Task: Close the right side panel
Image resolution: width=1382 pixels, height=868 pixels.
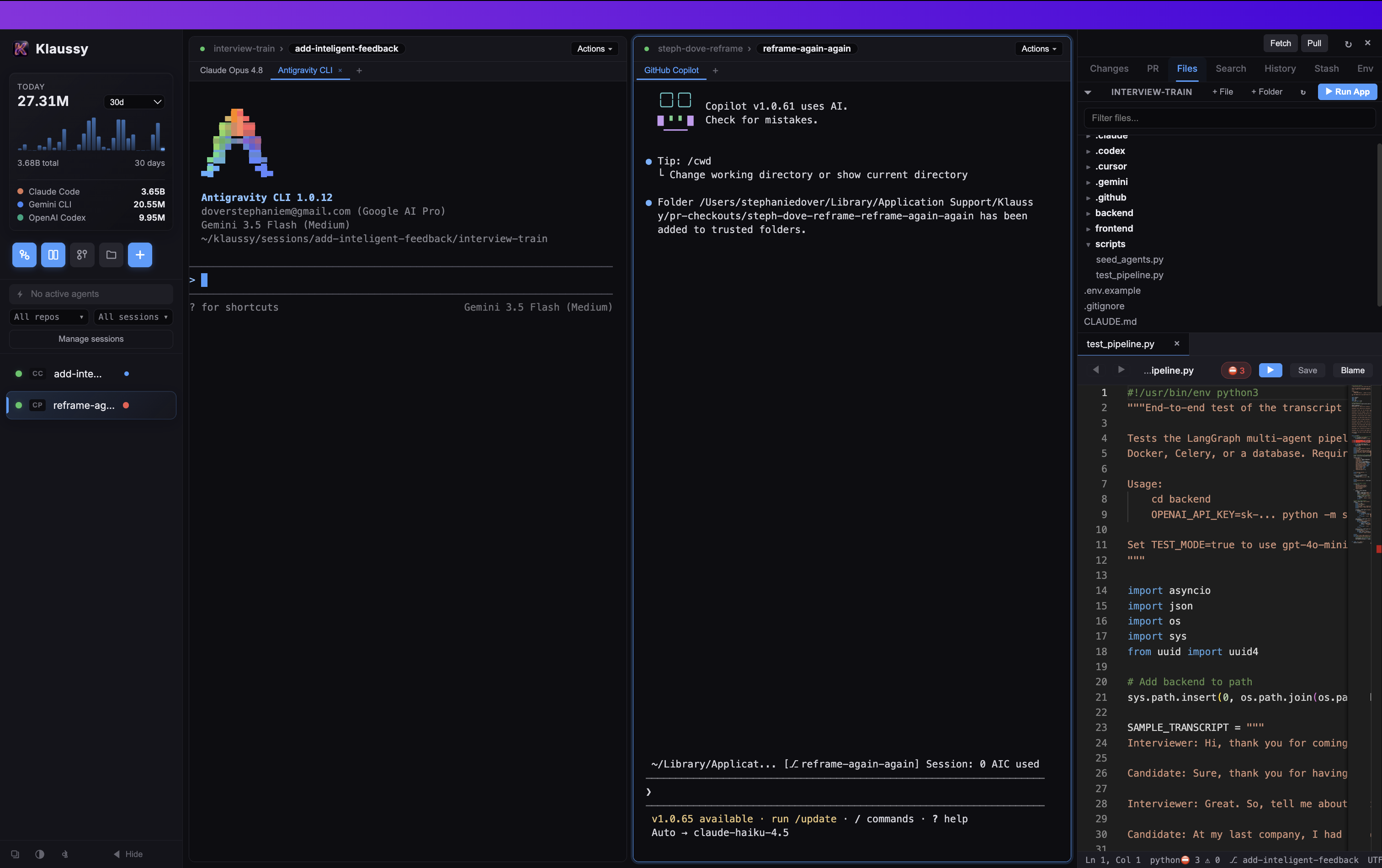Action: (x=1368, y=43)
